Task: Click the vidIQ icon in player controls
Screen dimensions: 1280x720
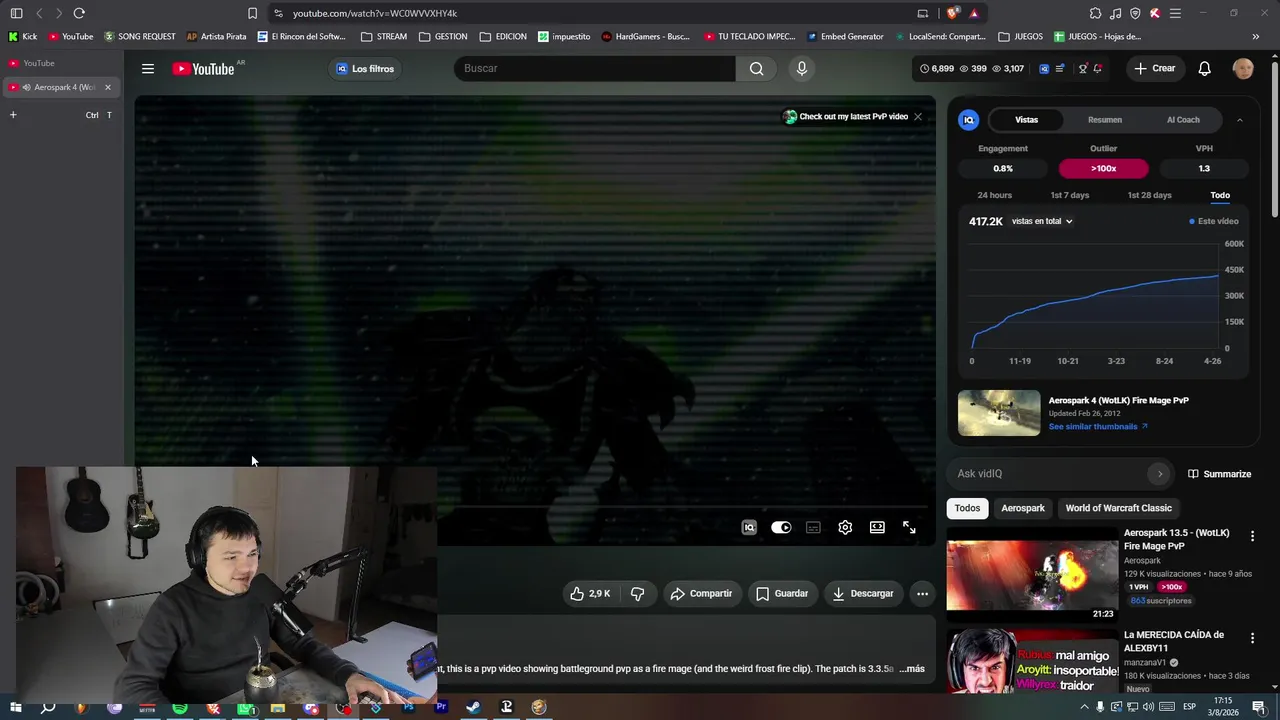Action: 749,528
